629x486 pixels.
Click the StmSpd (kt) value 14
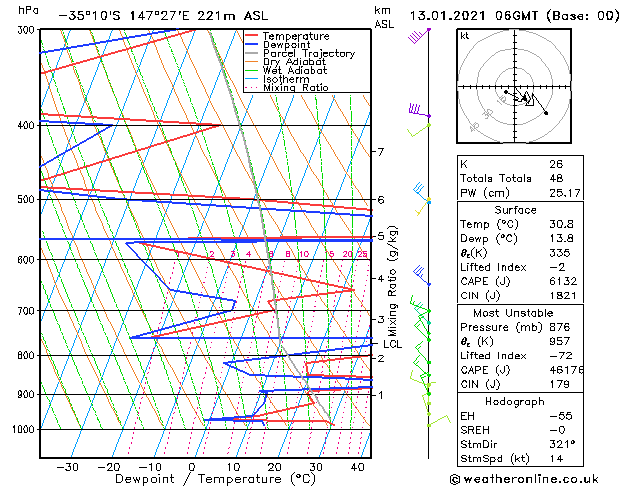[x=556, y=458]
